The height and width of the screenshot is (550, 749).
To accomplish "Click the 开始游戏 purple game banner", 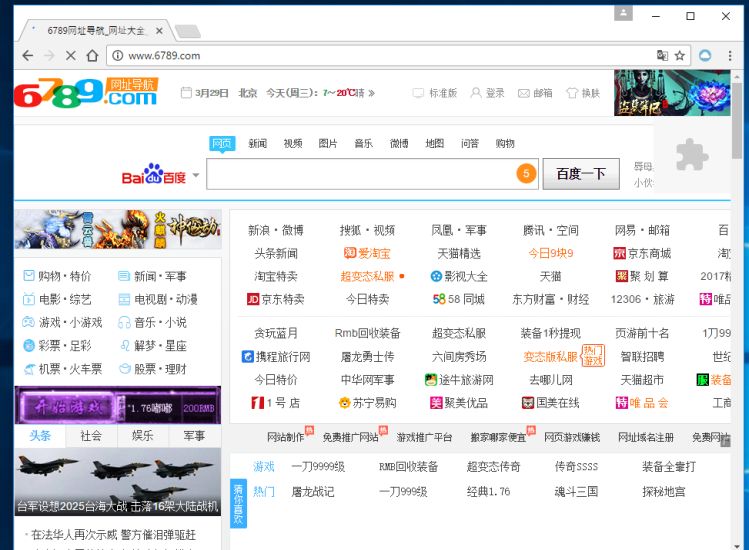I will tap(118, 406).
